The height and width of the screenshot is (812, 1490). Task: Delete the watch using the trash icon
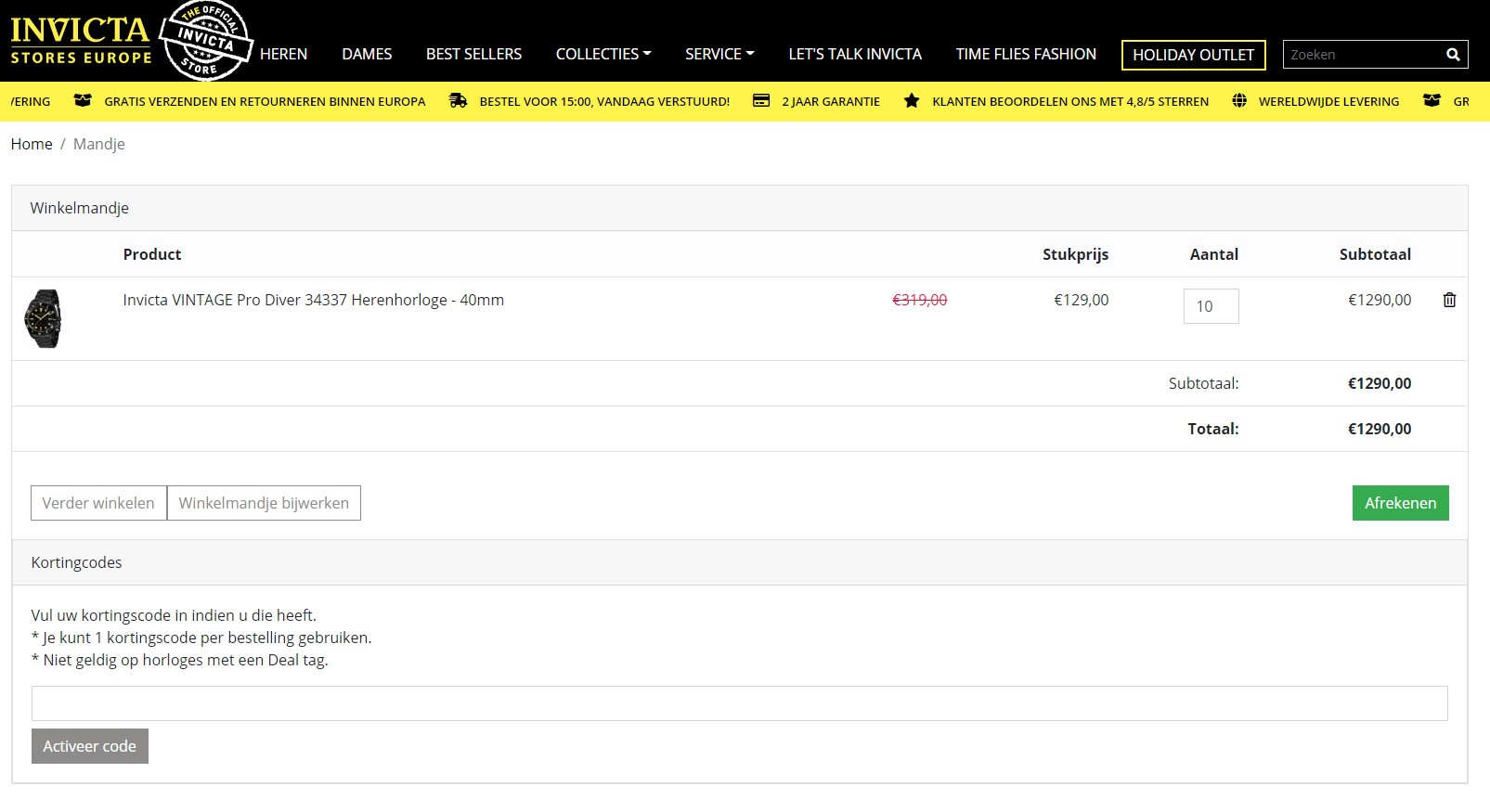tap(1449, 300)
